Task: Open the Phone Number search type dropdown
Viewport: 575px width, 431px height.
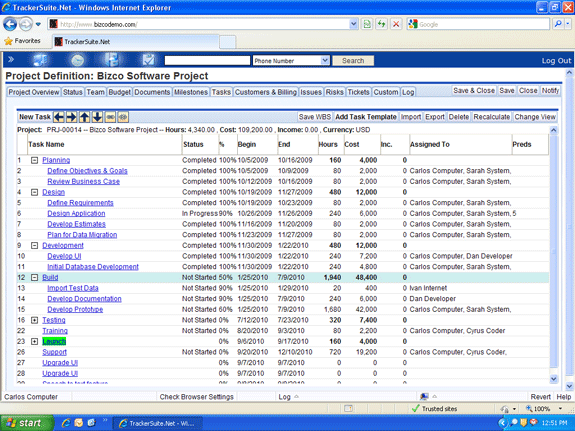Action: pos(325,61)
